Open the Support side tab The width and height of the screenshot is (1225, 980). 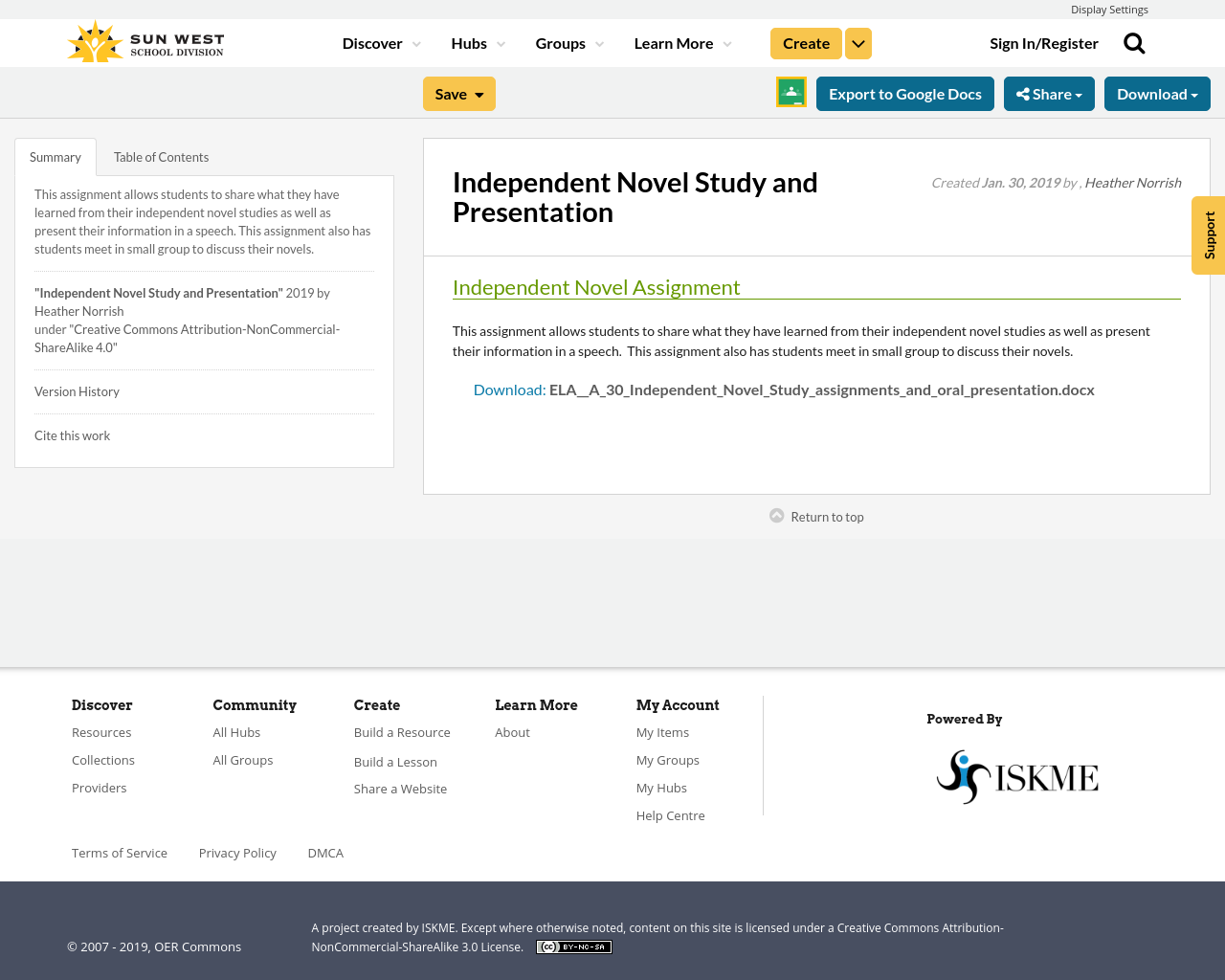(1207, 234)
